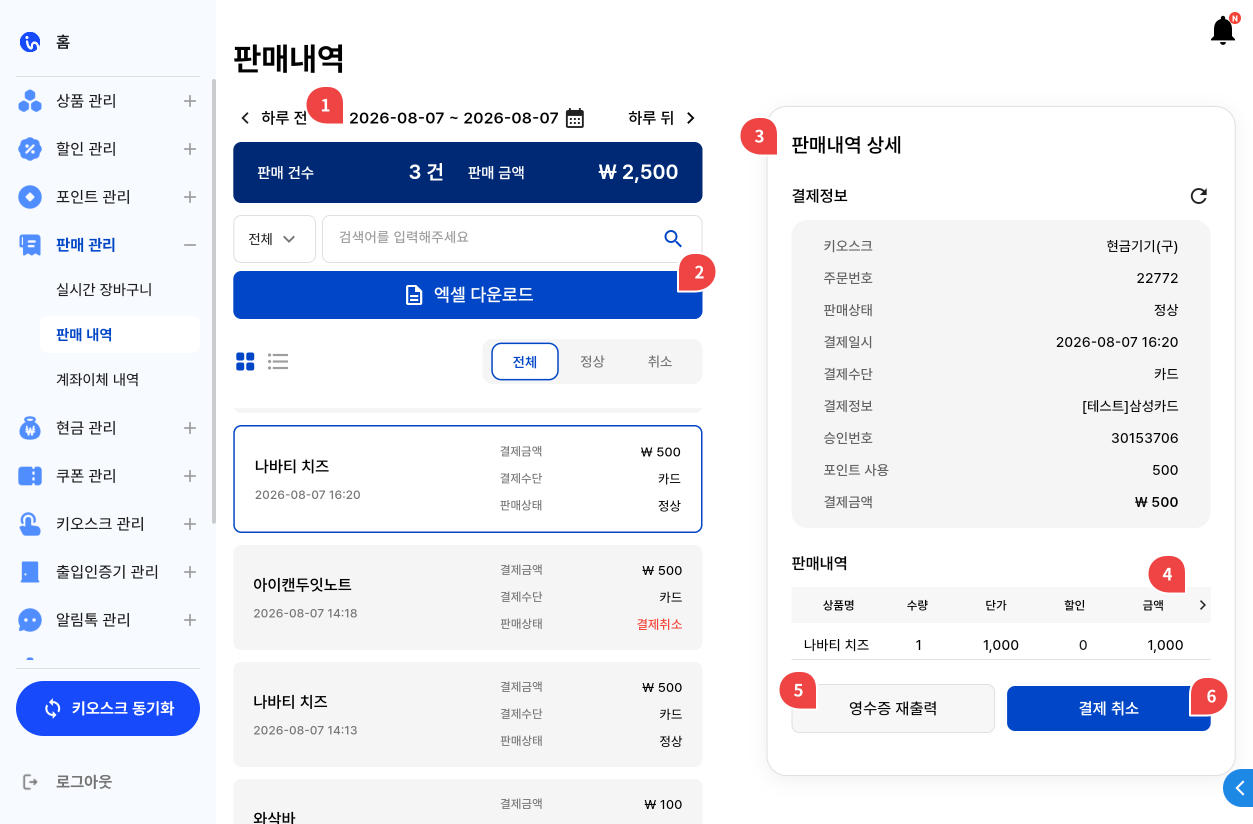Screen dimensions: 1253x824
Task: Select the 전체 status tab
Action: (x=525, y=362)
